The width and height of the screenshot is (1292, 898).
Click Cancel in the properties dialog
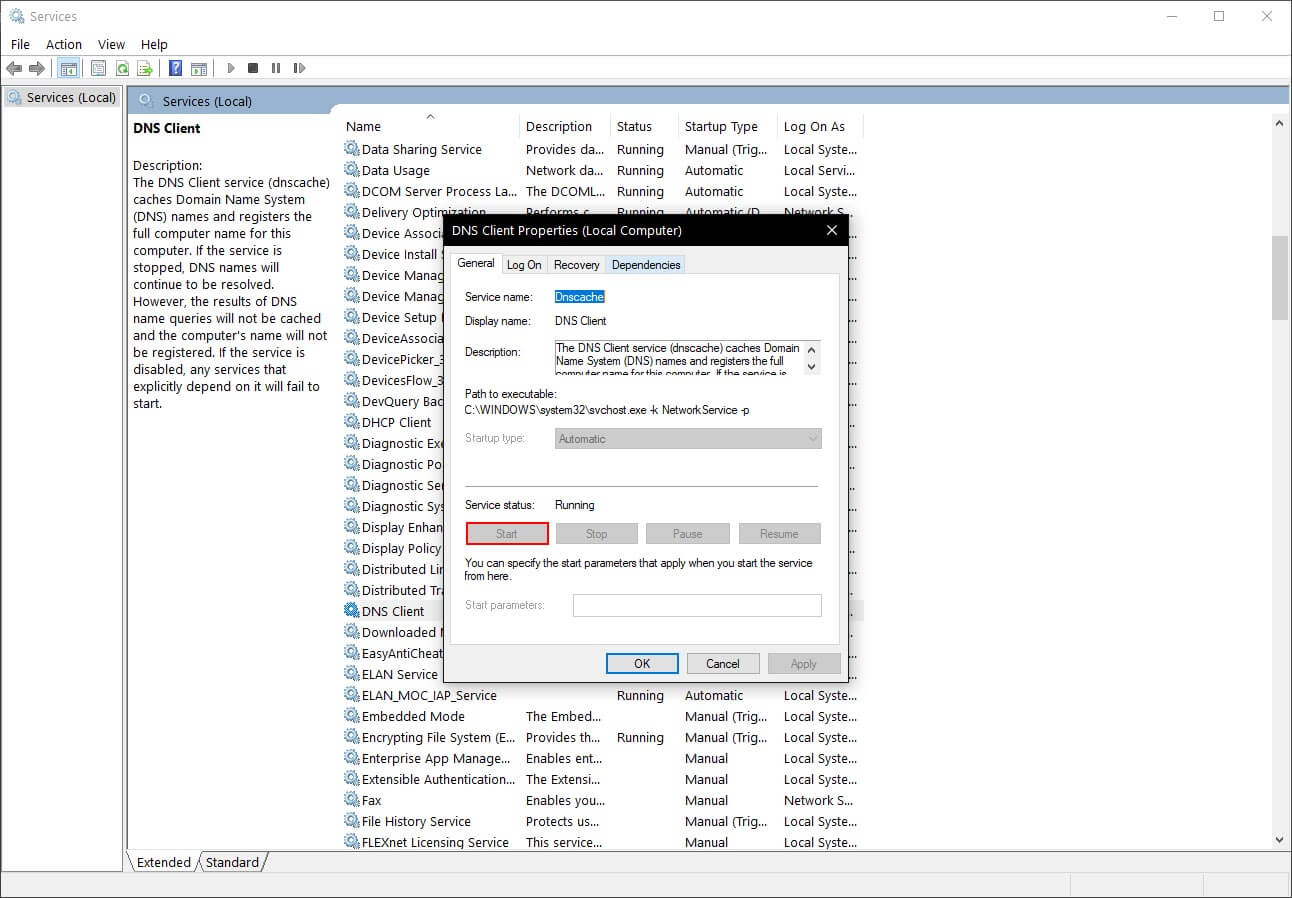click(723, 663)
